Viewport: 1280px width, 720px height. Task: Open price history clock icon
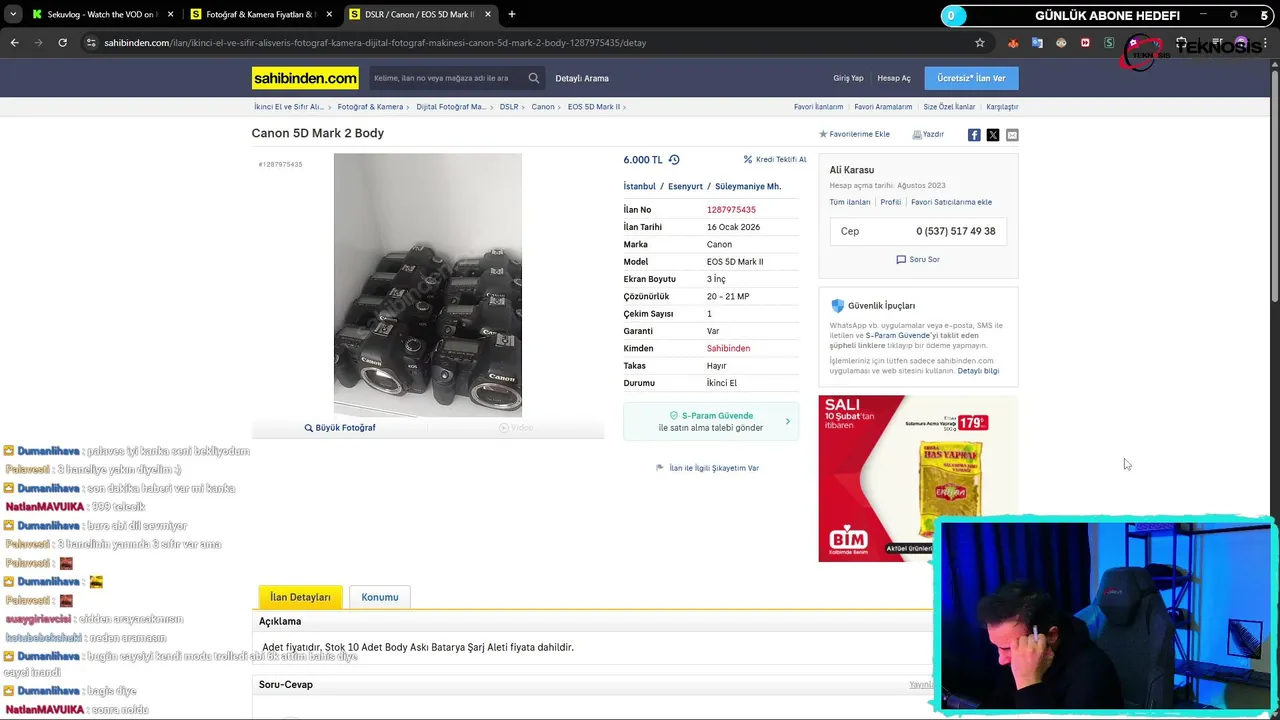click(x=674, y=160)
